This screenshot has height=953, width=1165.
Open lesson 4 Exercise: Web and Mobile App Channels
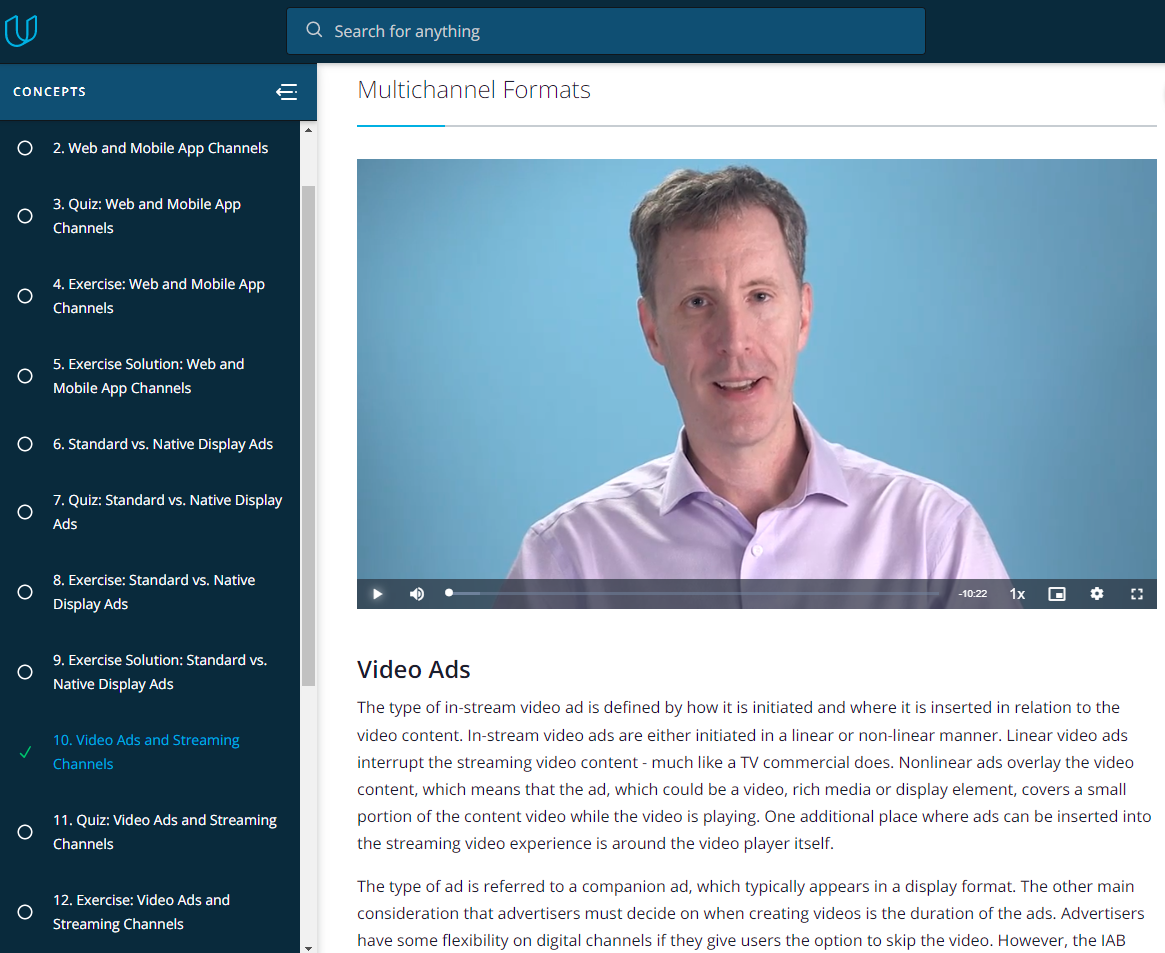159,296
